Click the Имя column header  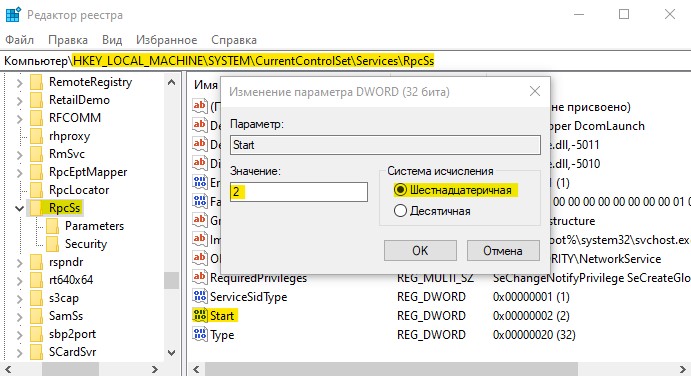click(206, 85)
